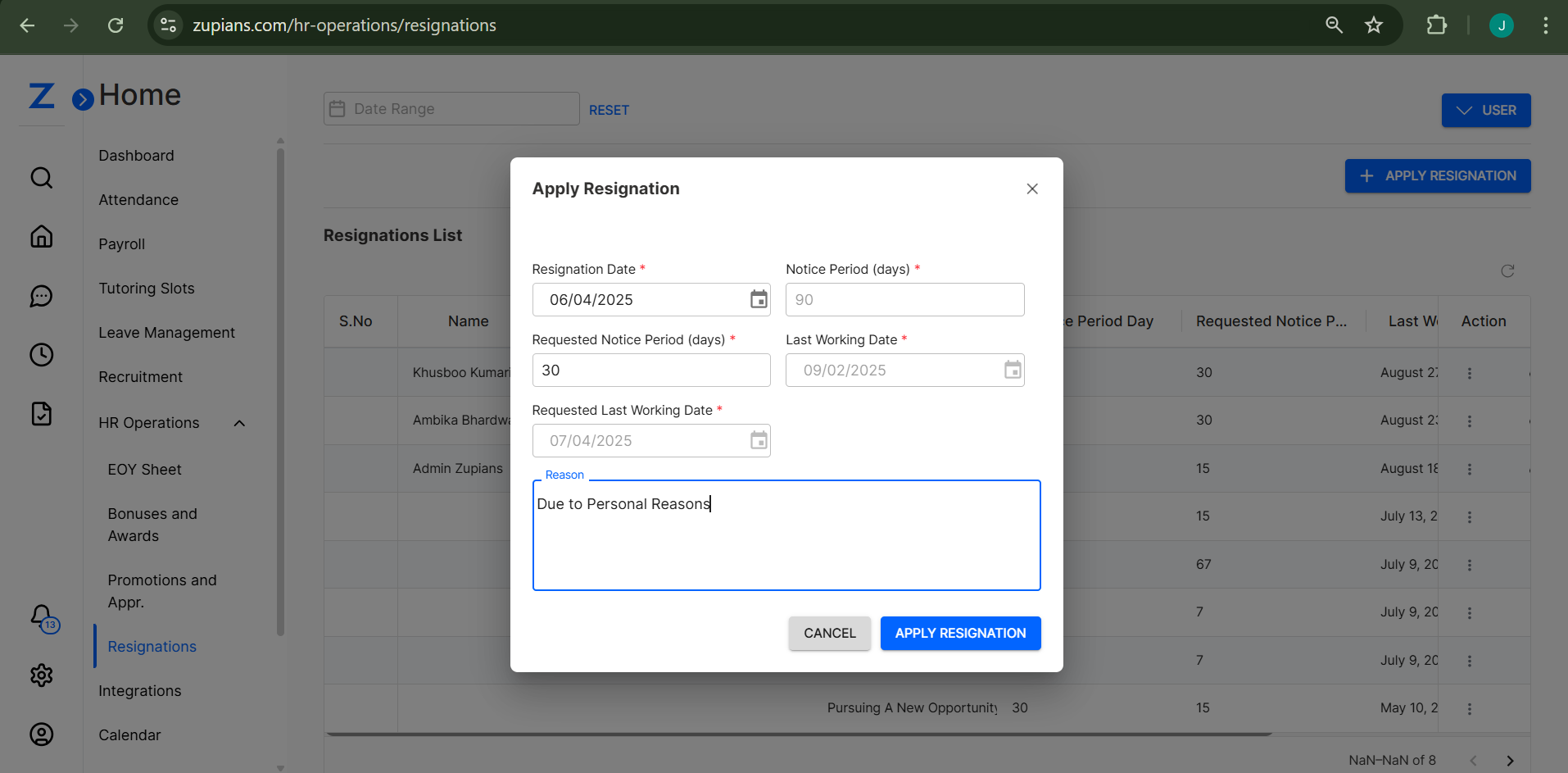
Task: Select the Home icon in the sidebar
Action: pos(41,236)
